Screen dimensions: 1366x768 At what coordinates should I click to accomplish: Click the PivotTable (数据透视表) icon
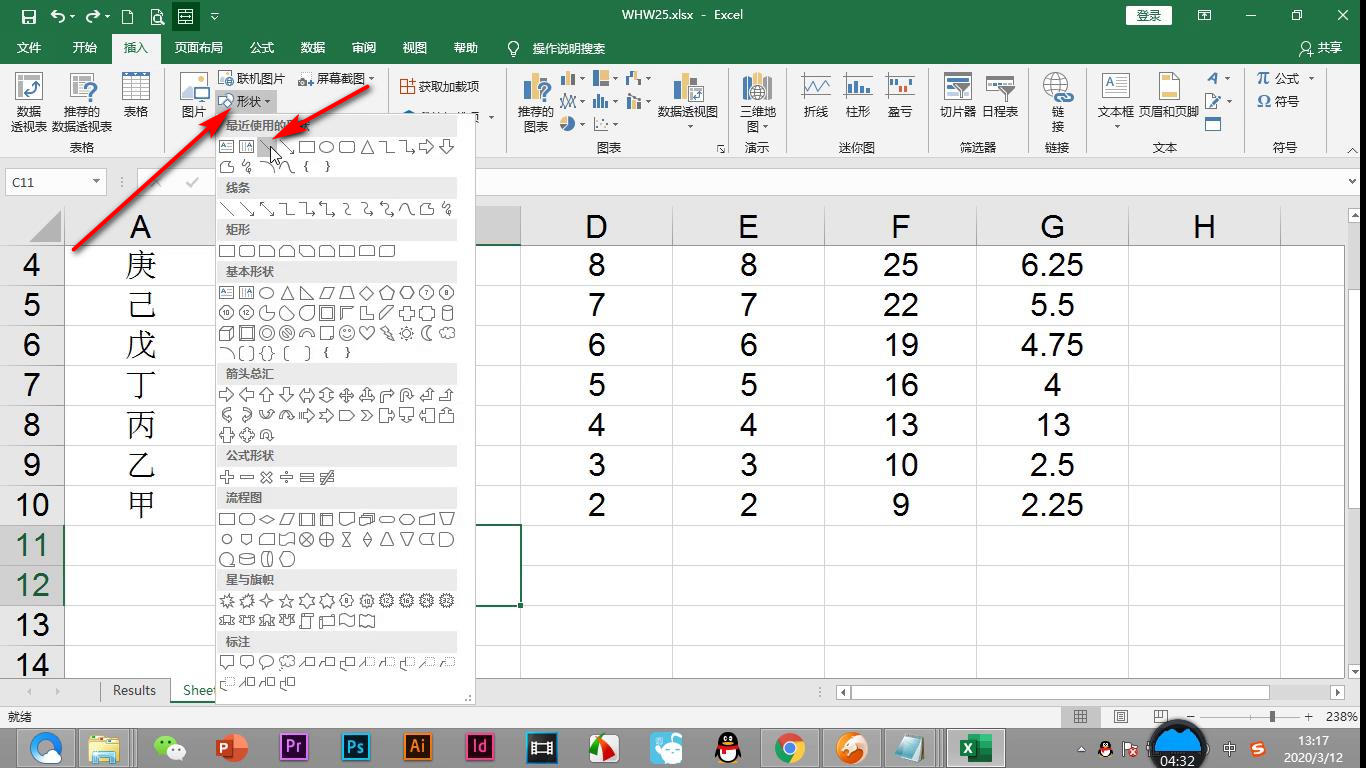(28, 102)
